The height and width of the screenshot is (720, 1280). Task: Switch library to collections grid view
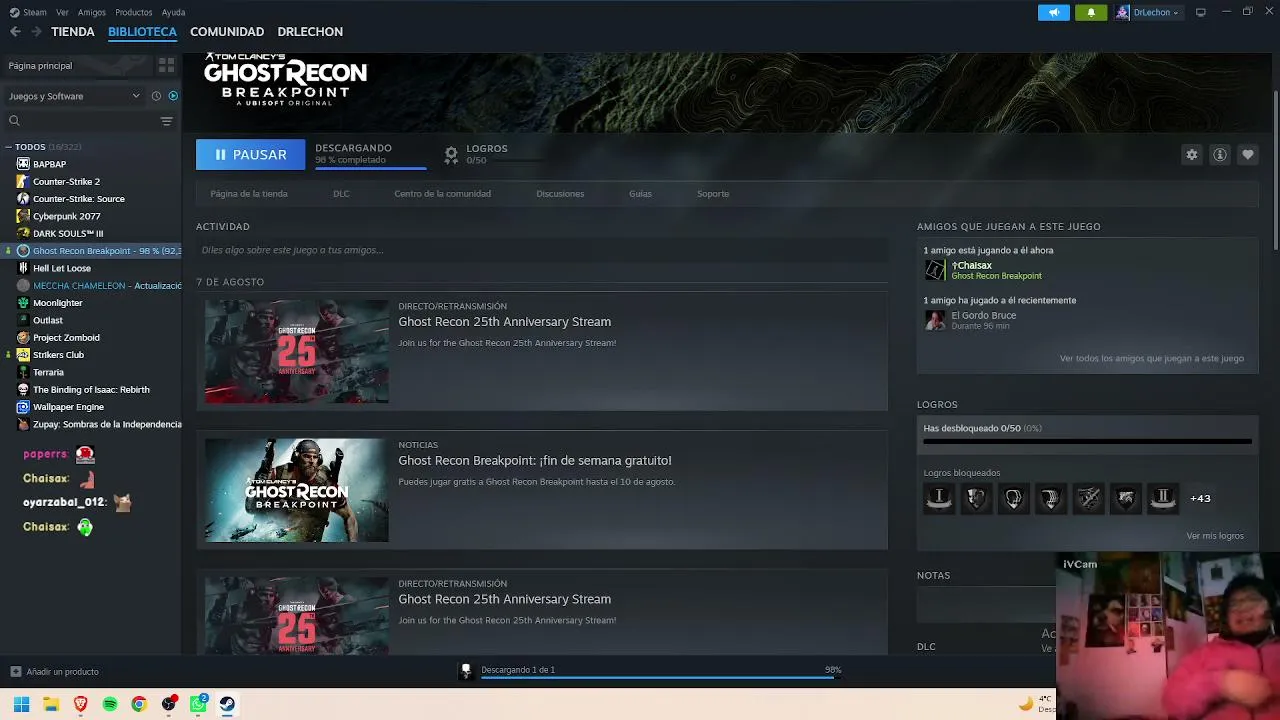pos(166,65)
